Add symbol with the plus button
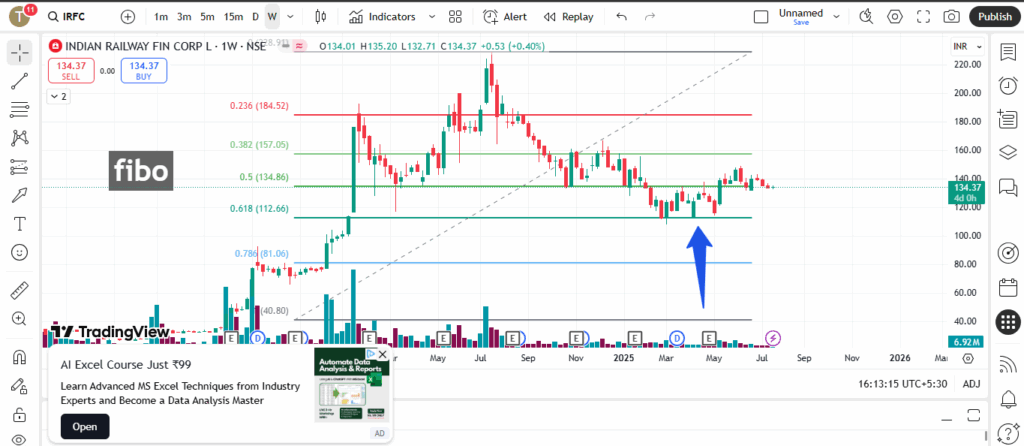The image size is (1024, 446). click(x=128, y=17)
